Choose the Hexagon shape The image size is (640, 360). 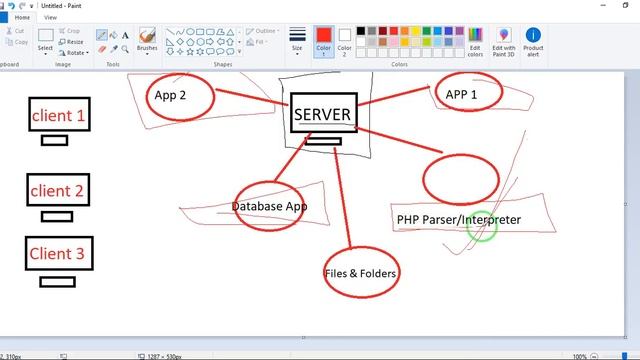200,42
